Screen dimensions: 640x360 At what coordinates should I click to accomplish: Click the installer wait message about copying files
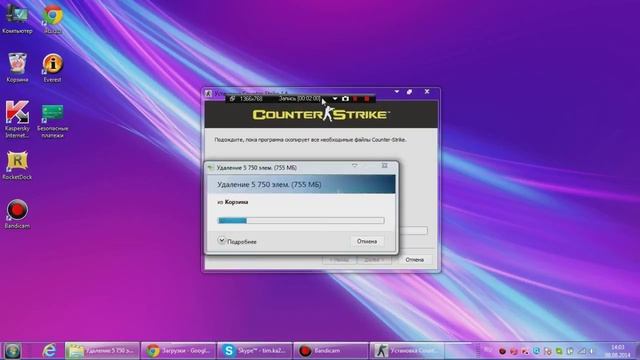tap(310, 140)
